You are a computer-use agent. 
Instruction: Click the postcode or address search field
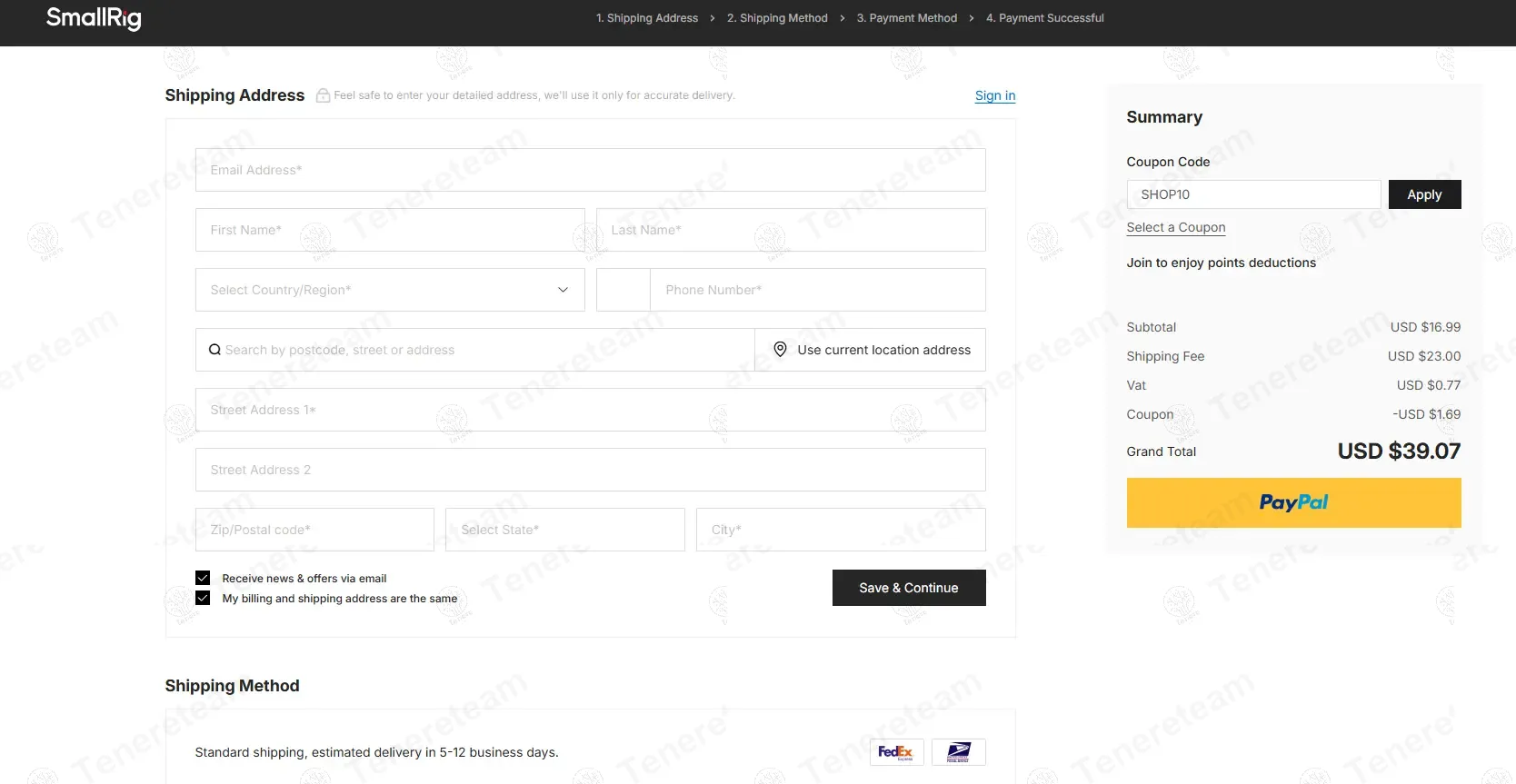(x=475, y=350)
